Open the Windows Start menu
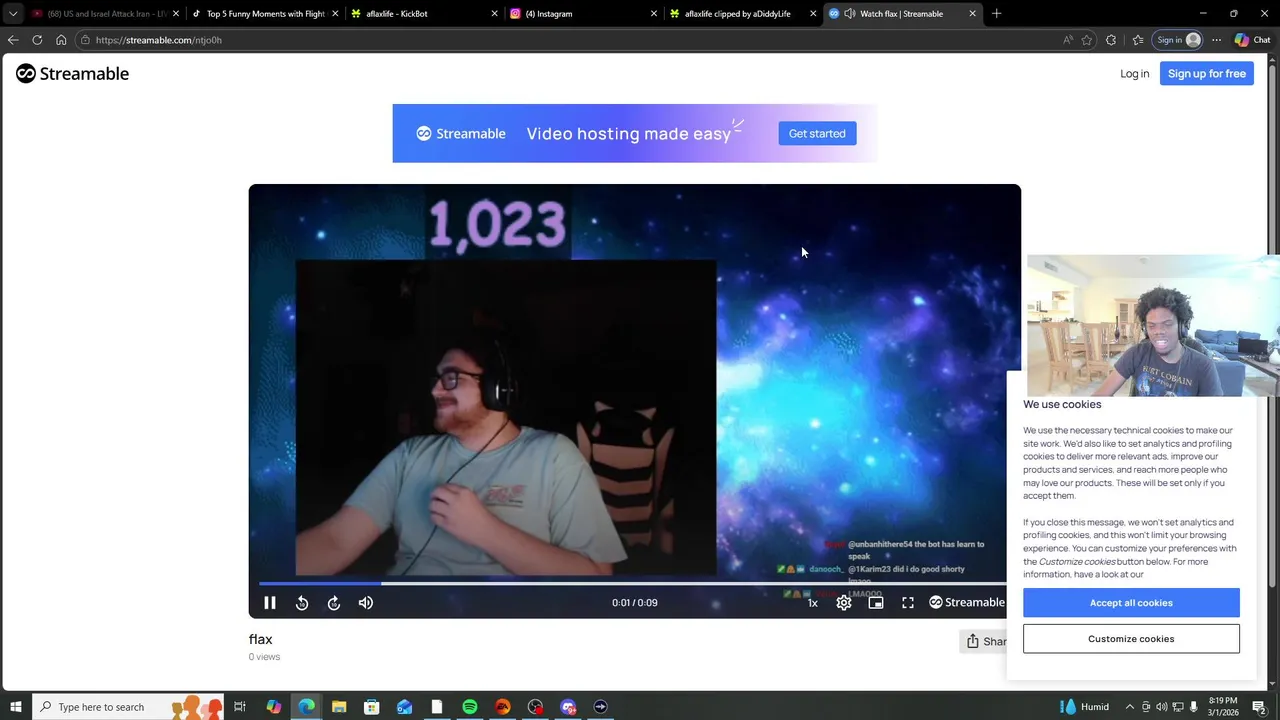 (15, 707)
